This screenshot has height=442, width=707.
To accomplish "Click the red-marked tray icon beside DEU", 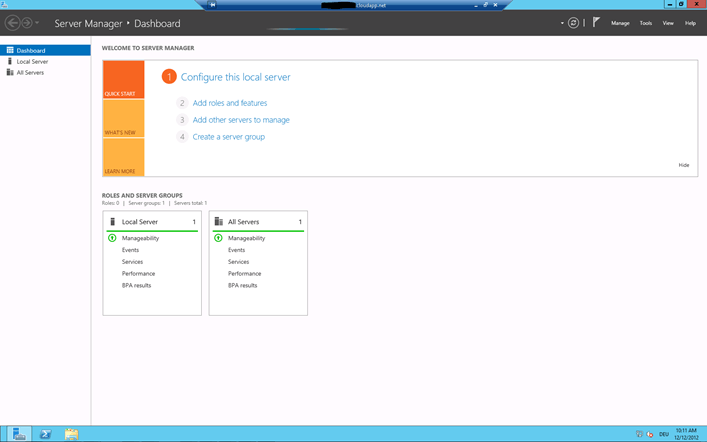I will [x=650, y=434].
